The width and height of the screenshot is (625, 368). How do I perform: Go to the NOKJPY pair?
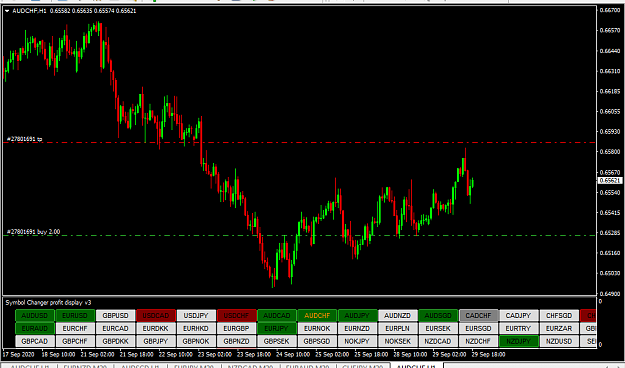tap(358, 341)
